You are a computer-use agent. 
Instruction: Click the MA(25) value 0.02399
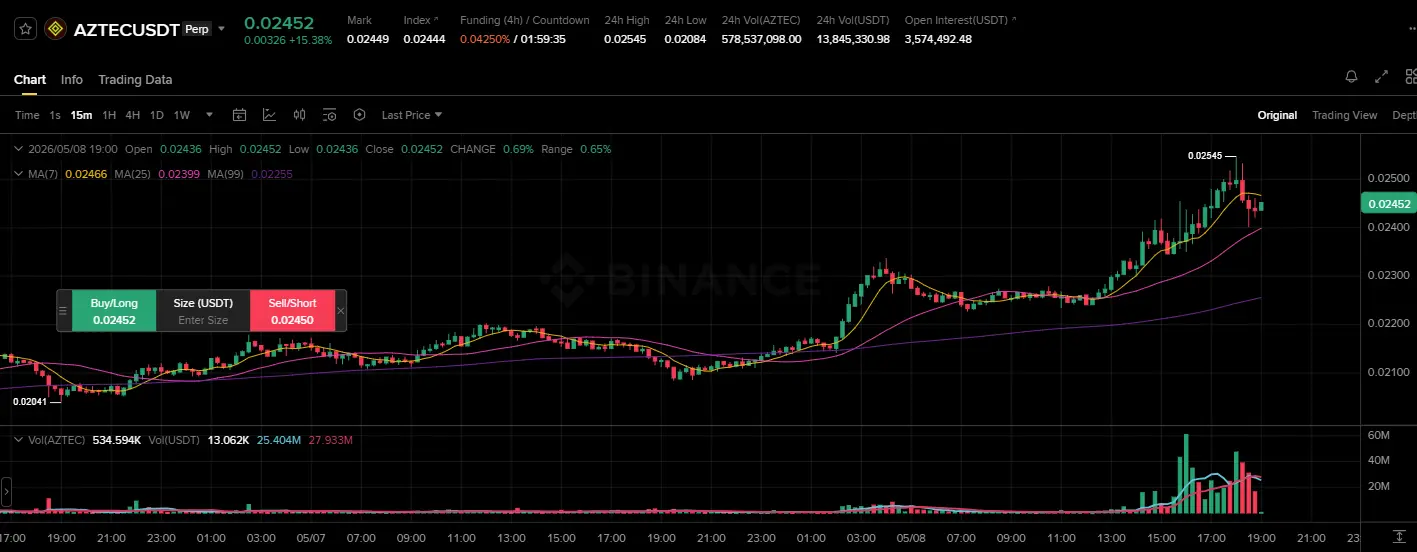[x=179, y=174]
